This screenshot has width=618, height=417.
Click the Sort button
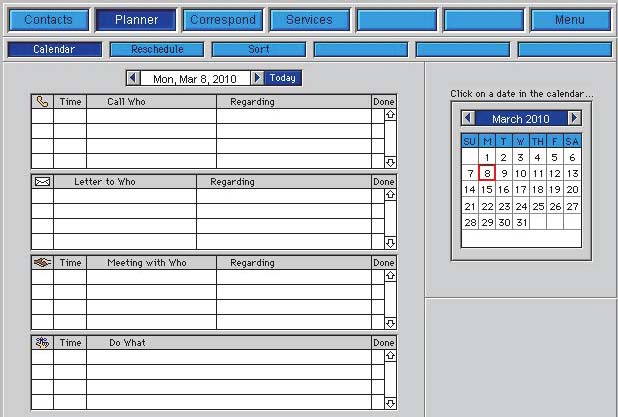[x=259, y=50]
